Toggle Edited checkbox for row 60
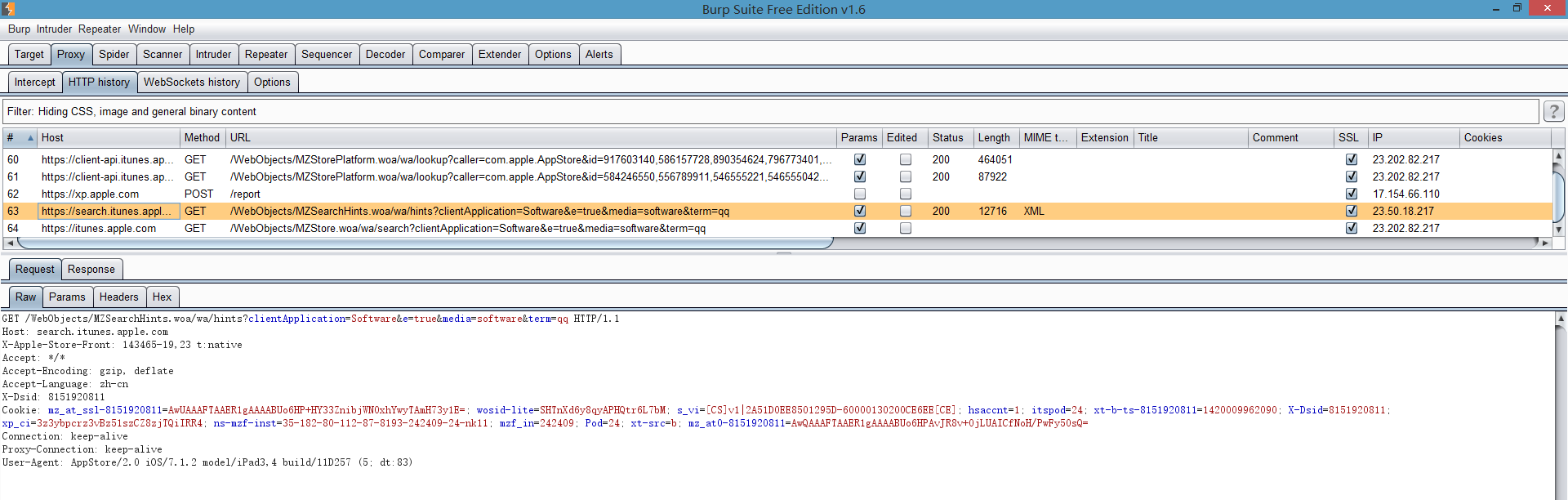This screenshot has width=1568, height=500. pyautogui.click(x=906, y=159)
